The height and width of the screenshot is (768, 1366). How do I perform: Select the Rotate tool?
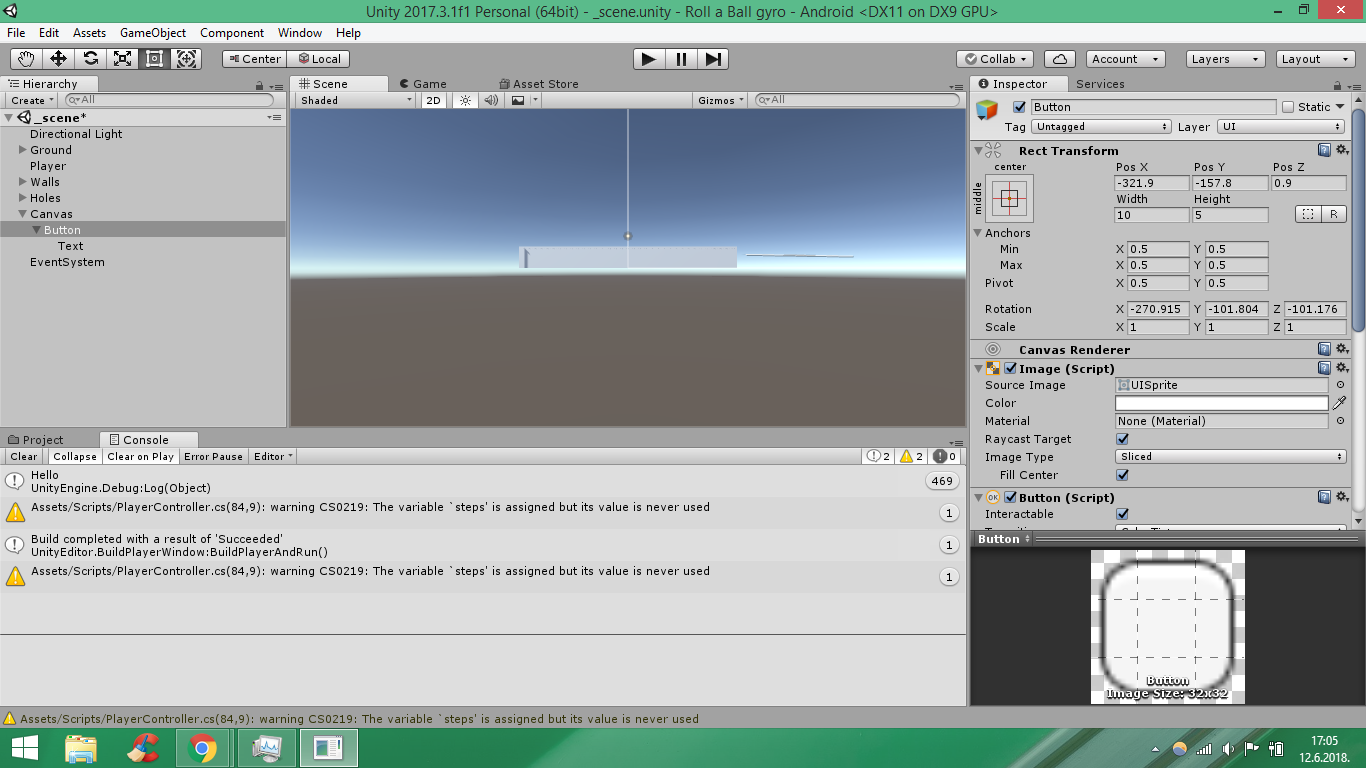pos(89,59)
